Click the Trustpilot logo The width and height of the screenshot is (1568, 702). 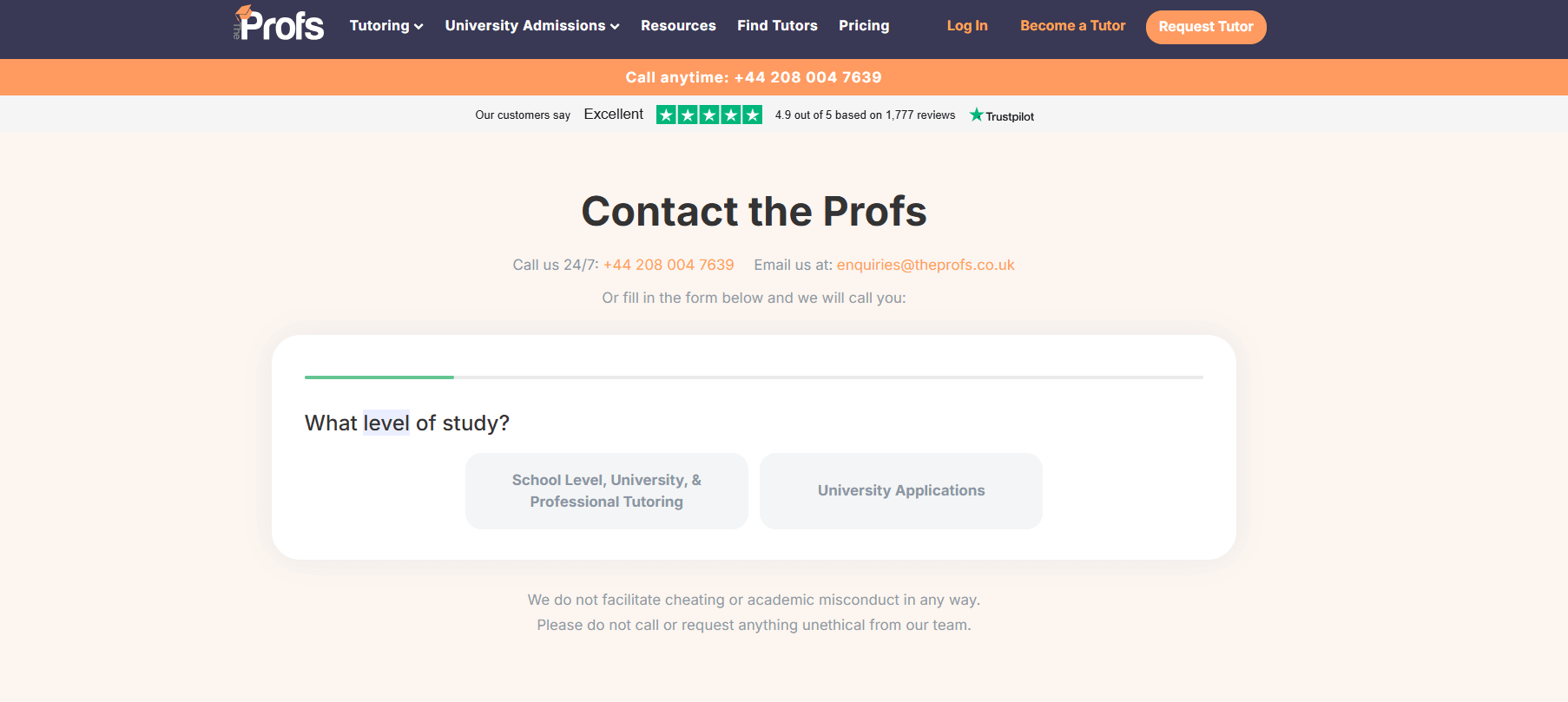[x=1002, y=115]
